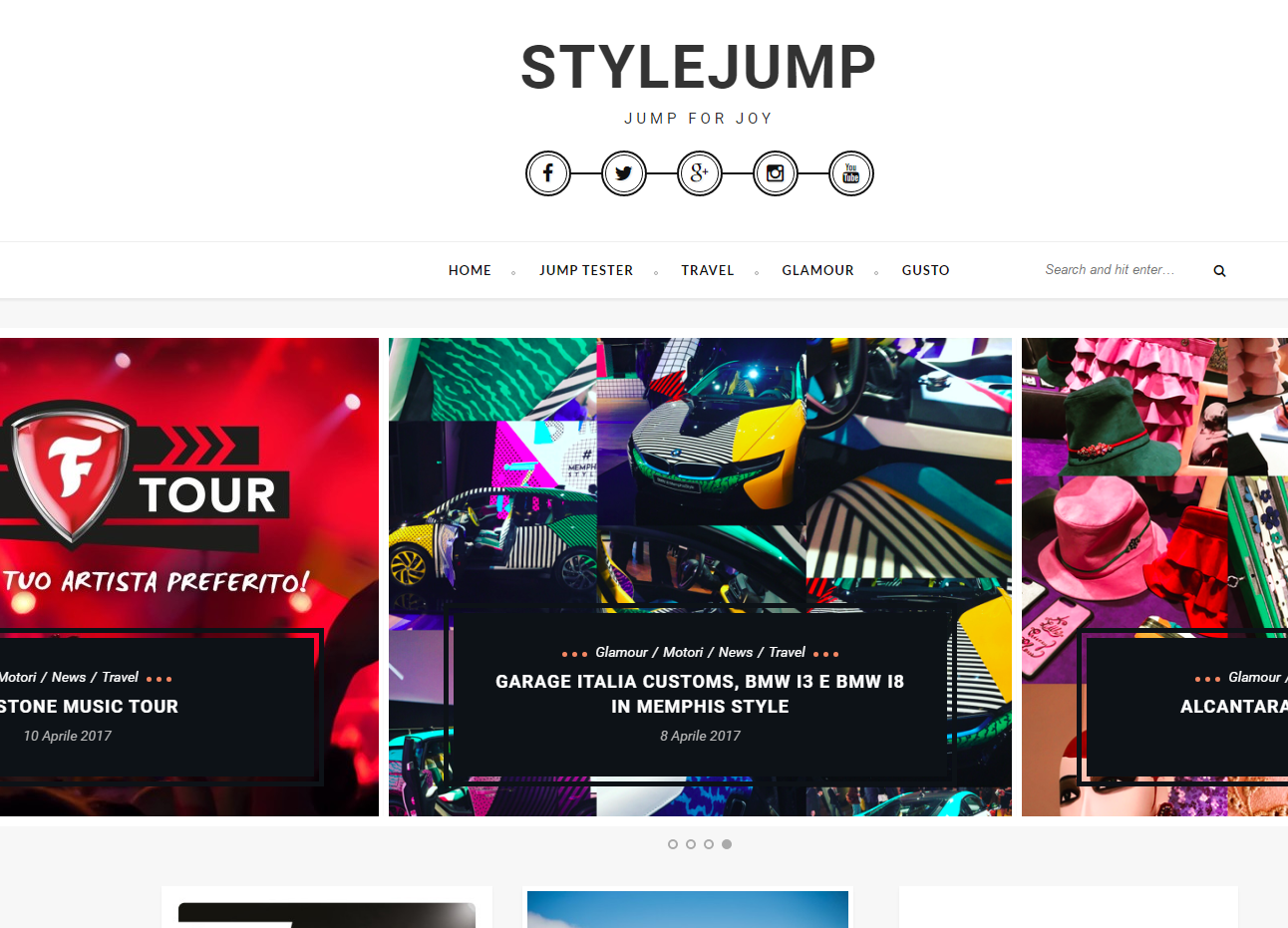Open the Google Plus social icon
The width and height of the screenshot is (1288, 928).
[700, 173]
